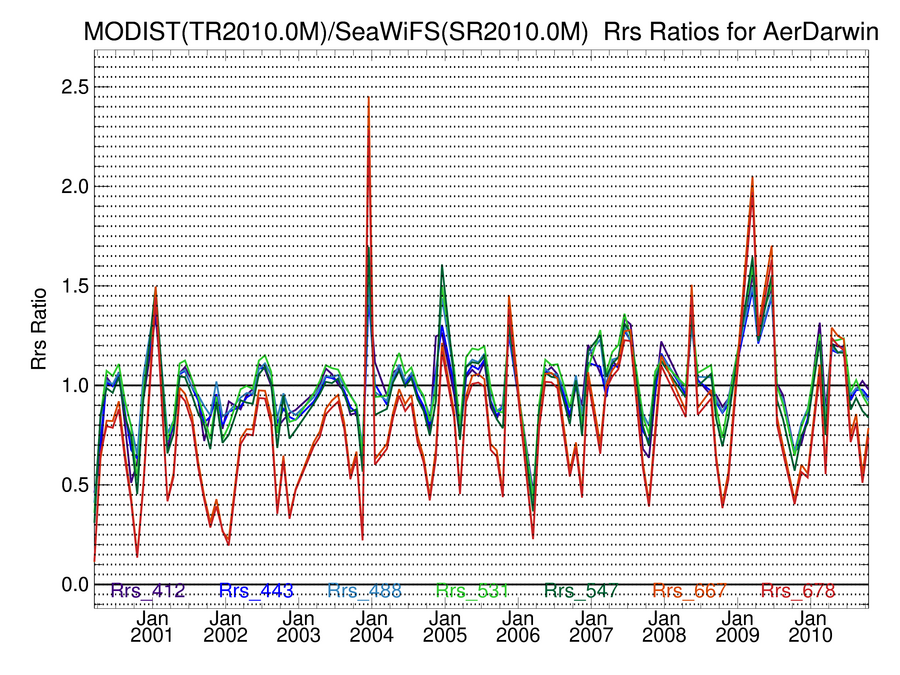Pick the Jan 2003 x-axis label
Viewport: 900px width, 675px height.
(x=298, y=627)
